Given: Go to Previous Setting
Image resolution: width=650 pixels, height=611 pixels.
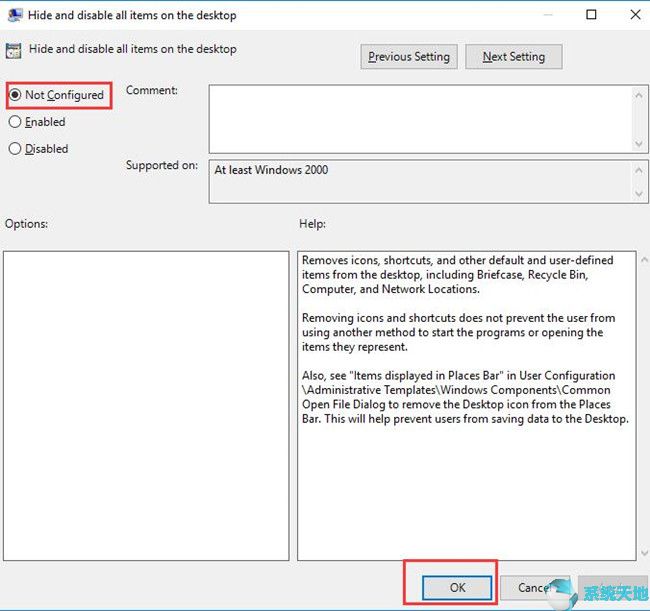Looking at the screenshot, I should pos(409,57).
